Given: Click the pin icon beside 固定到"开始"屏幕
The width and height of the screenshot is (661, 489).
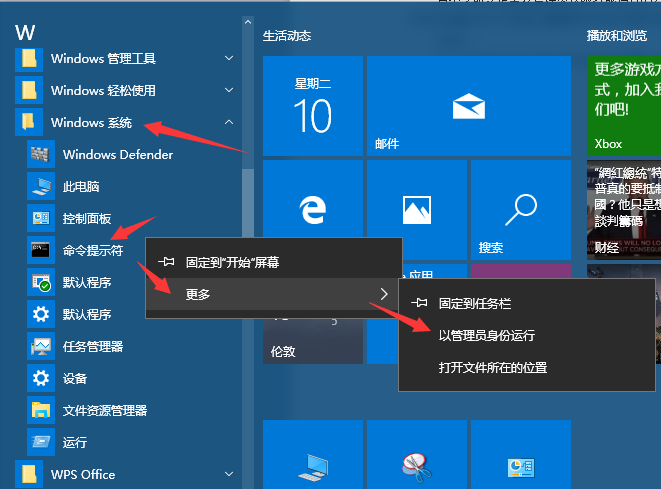Looking at the screenshot, I should click(166, 262).
